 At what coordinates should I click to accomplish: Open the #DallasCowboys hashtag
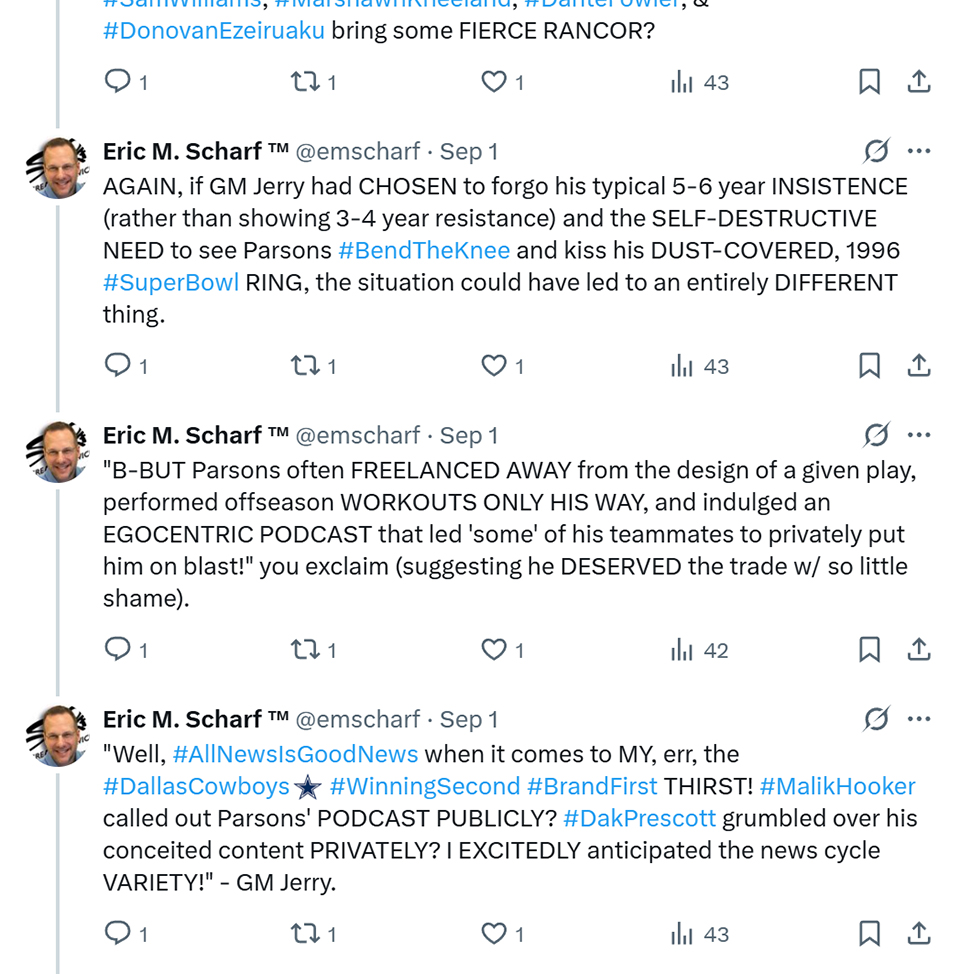[196, 786]
